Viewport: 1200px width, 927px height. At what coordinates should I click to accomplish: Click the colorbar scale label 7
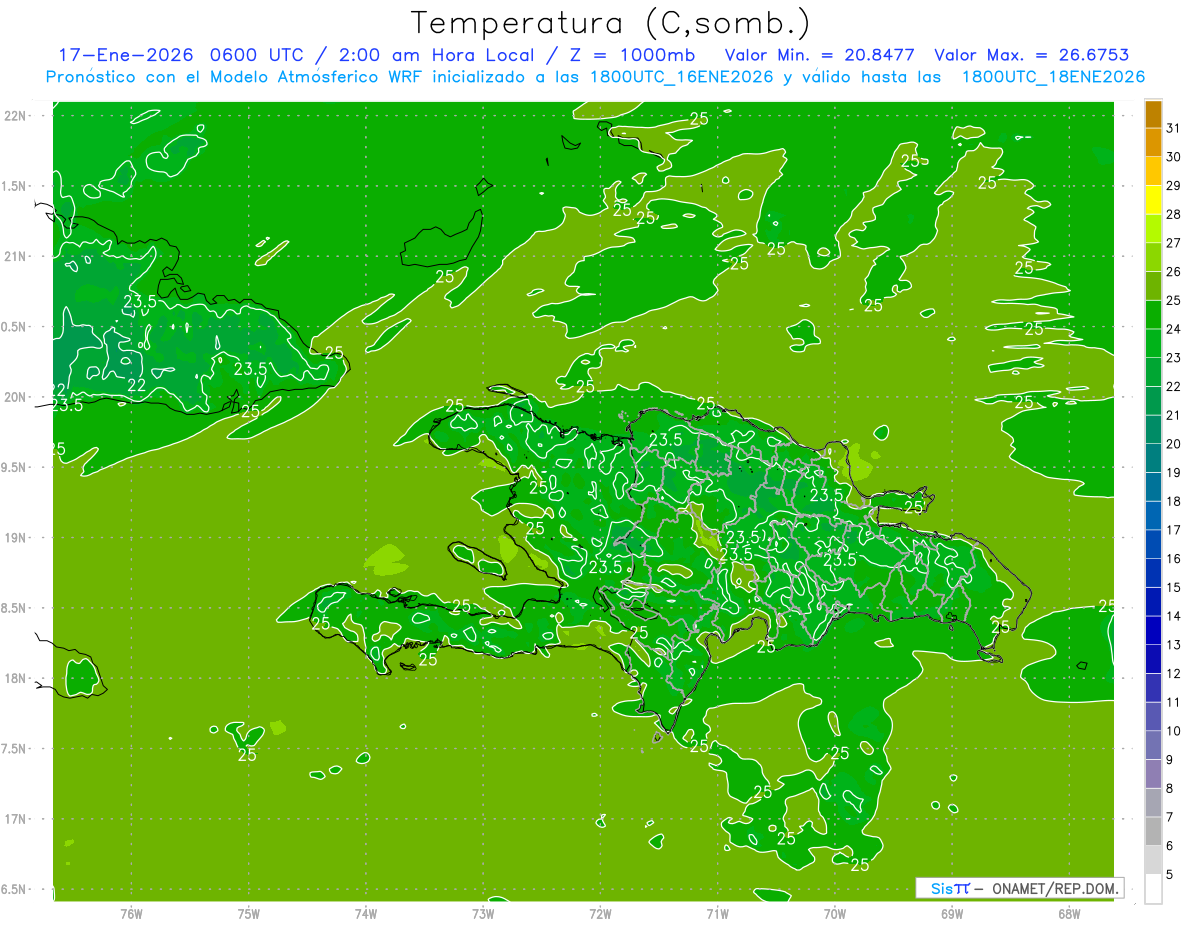point(1170,817)
